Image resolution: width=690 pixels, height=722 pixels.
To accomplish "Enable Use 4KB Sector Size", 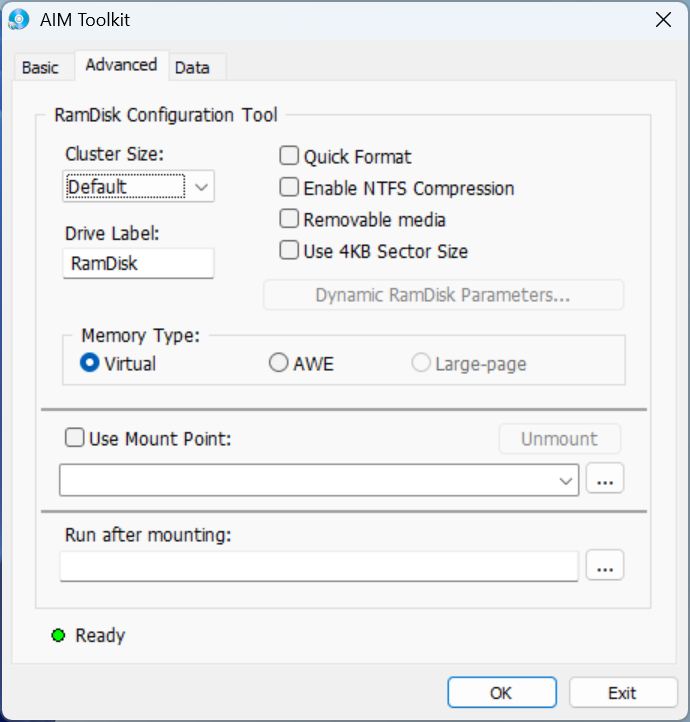I will [289, 251].
